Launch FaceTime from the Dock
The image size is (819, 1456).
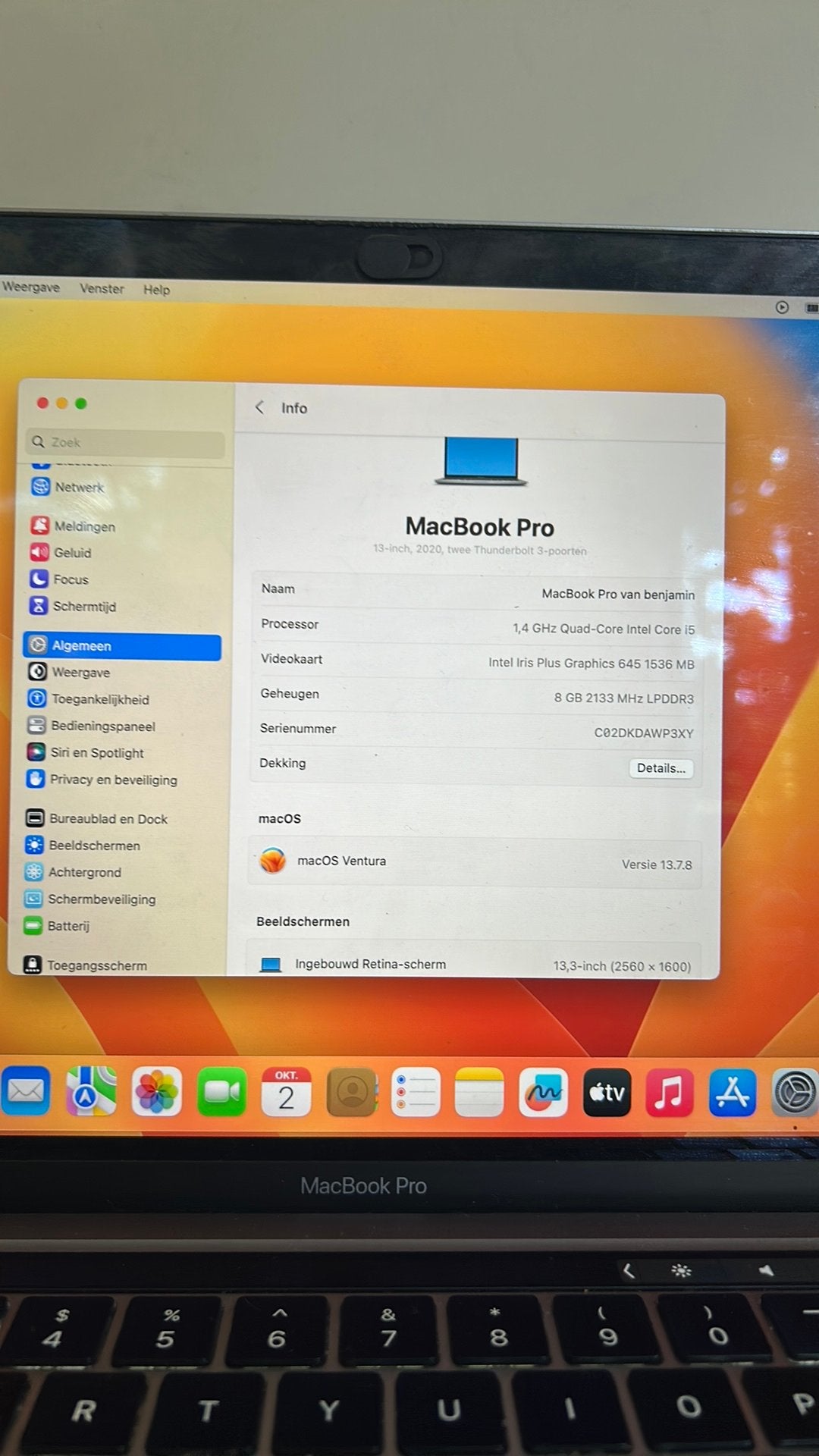[221, 1092]
